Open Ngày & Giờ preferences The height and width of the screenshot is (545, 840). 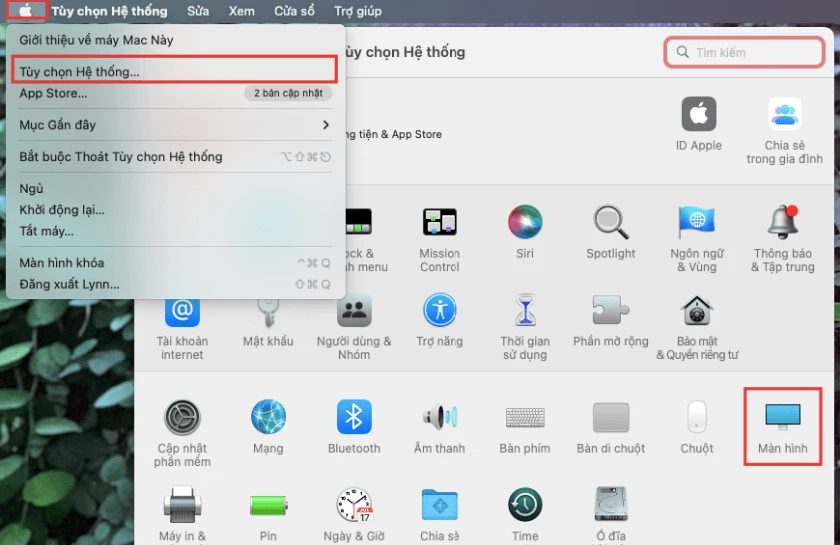pos(354,514)
